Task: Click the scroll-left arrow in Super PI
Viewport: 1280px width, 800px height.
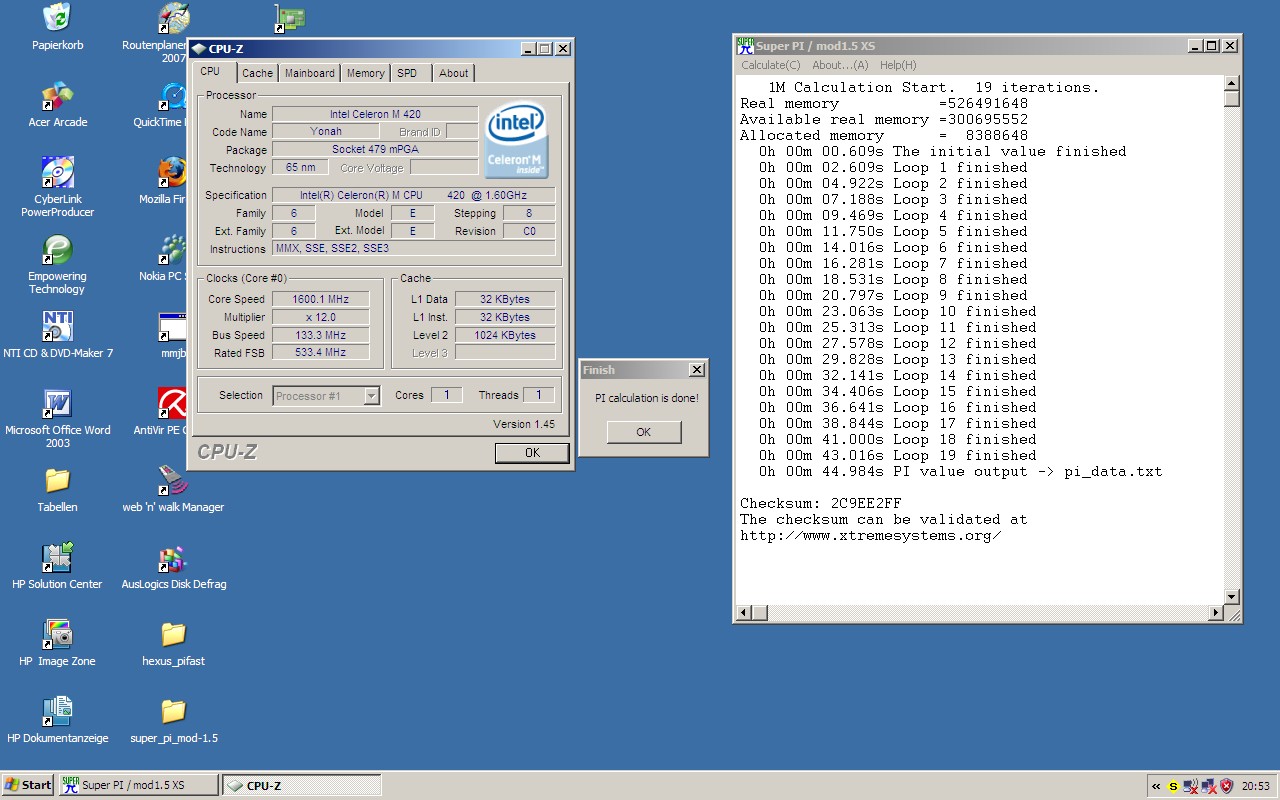Action: coord(744,612)
